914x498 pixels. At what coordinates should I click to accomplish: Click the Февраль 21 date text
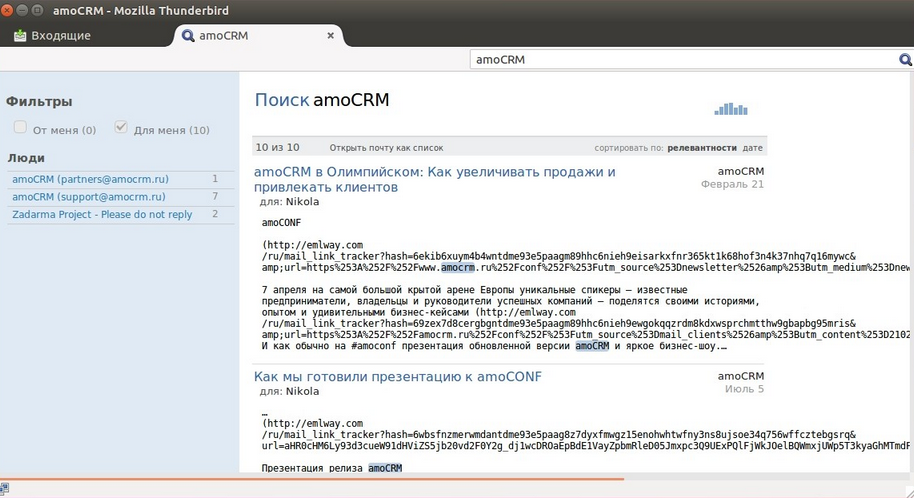(x=732, y=184)
